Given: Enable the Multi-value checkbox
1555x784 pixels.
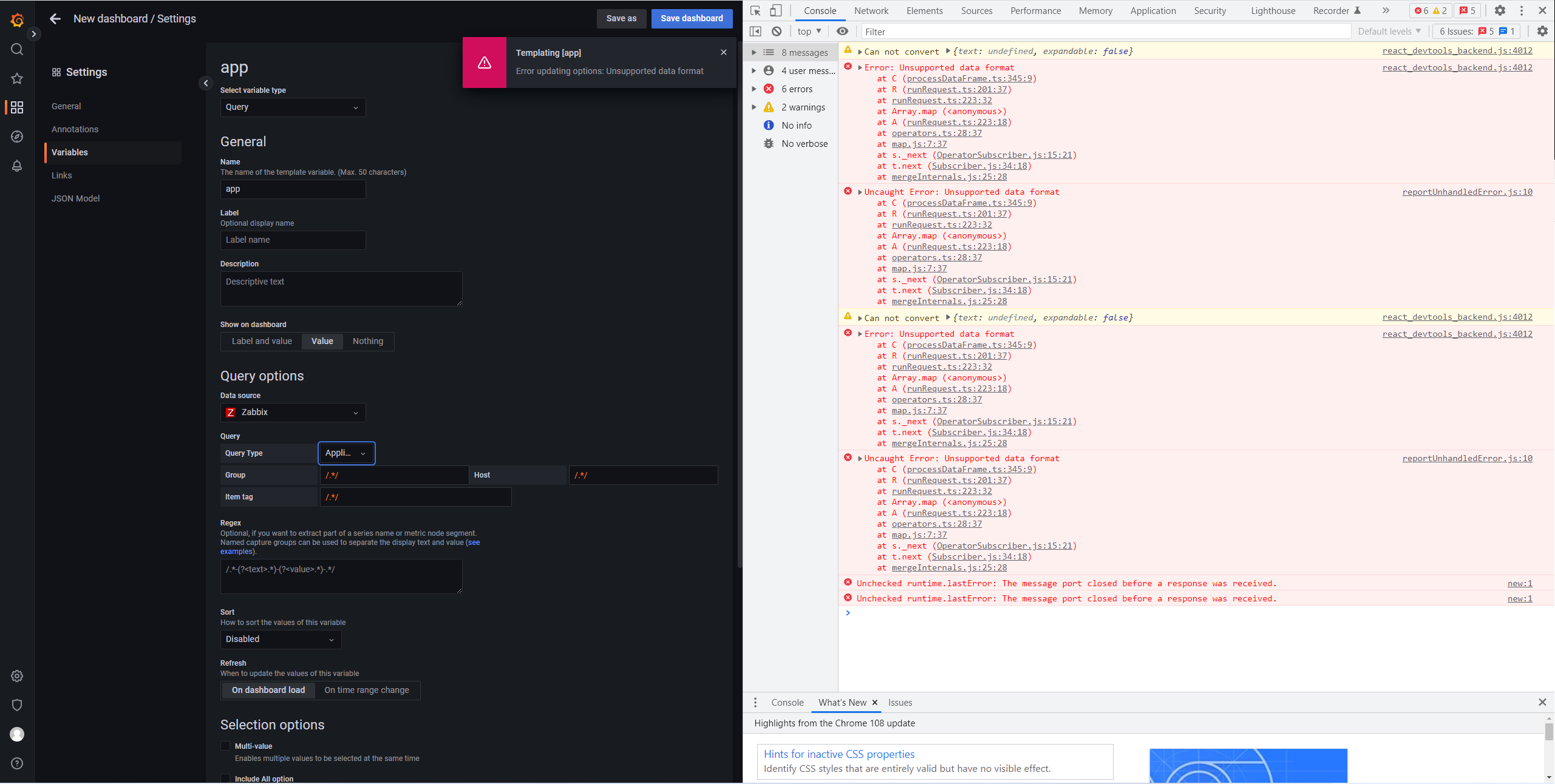Looking at the screenshot, I should 225,746.
